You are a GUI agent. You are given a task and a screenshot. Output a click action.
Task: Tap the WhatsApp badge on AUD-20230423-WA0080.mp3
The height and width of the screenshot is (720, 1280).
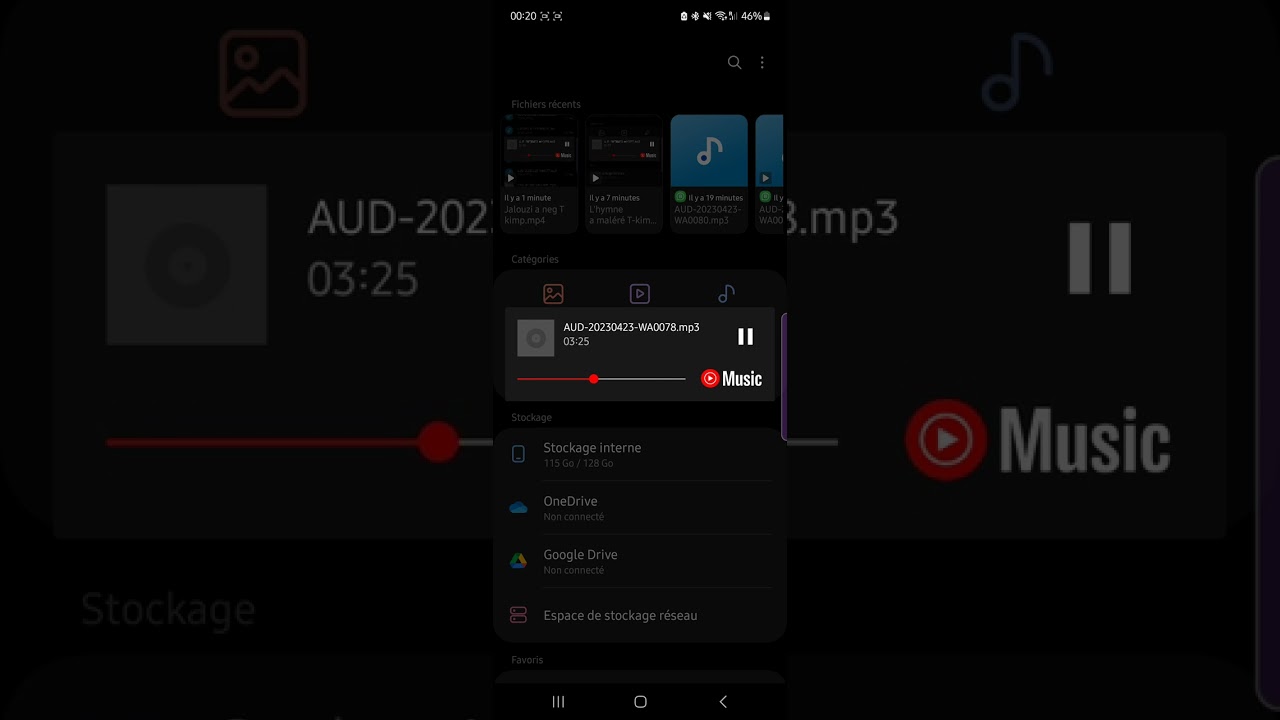[x=680, y=198]
